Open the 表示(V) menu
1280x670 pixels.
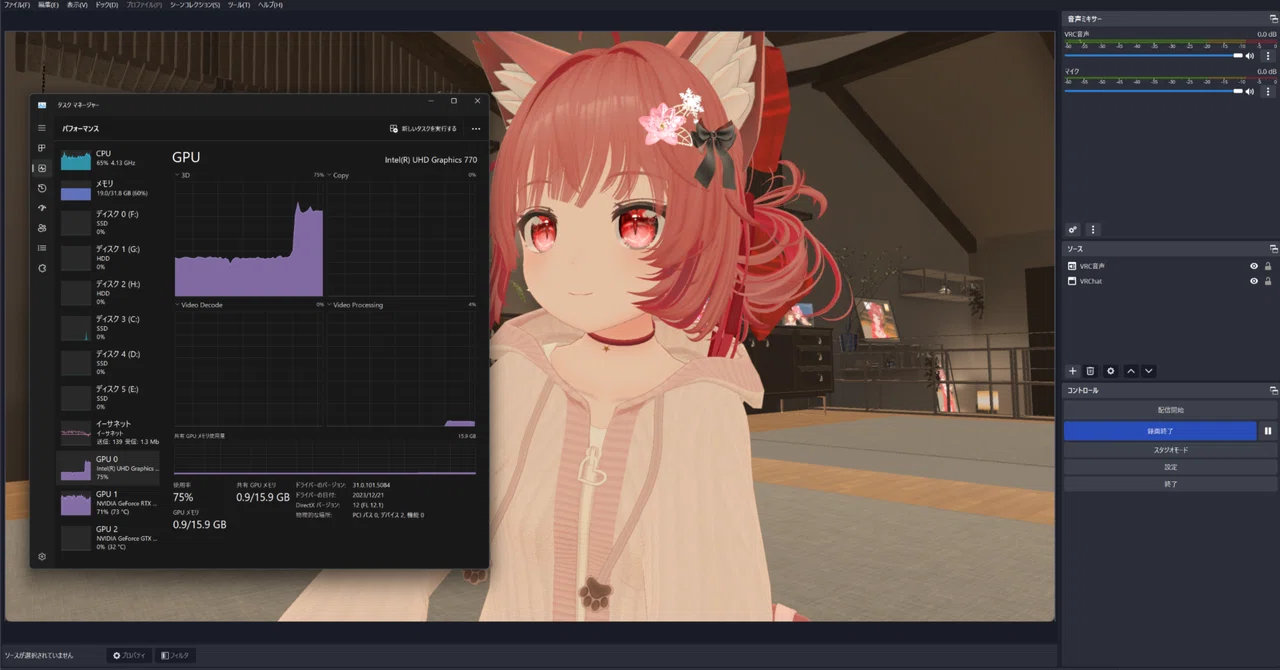[77, 5]
